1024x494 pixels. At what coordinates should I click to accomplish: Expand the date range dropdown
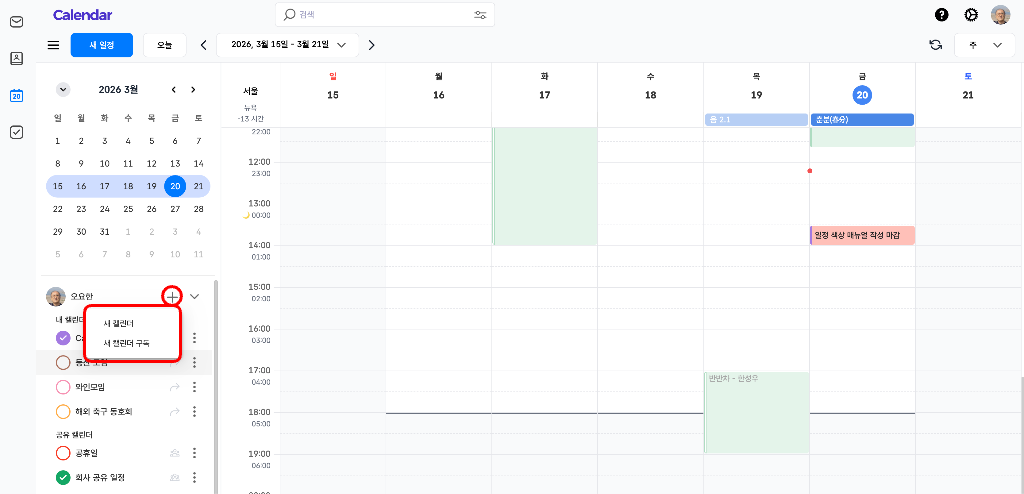[x=342, y=45]
